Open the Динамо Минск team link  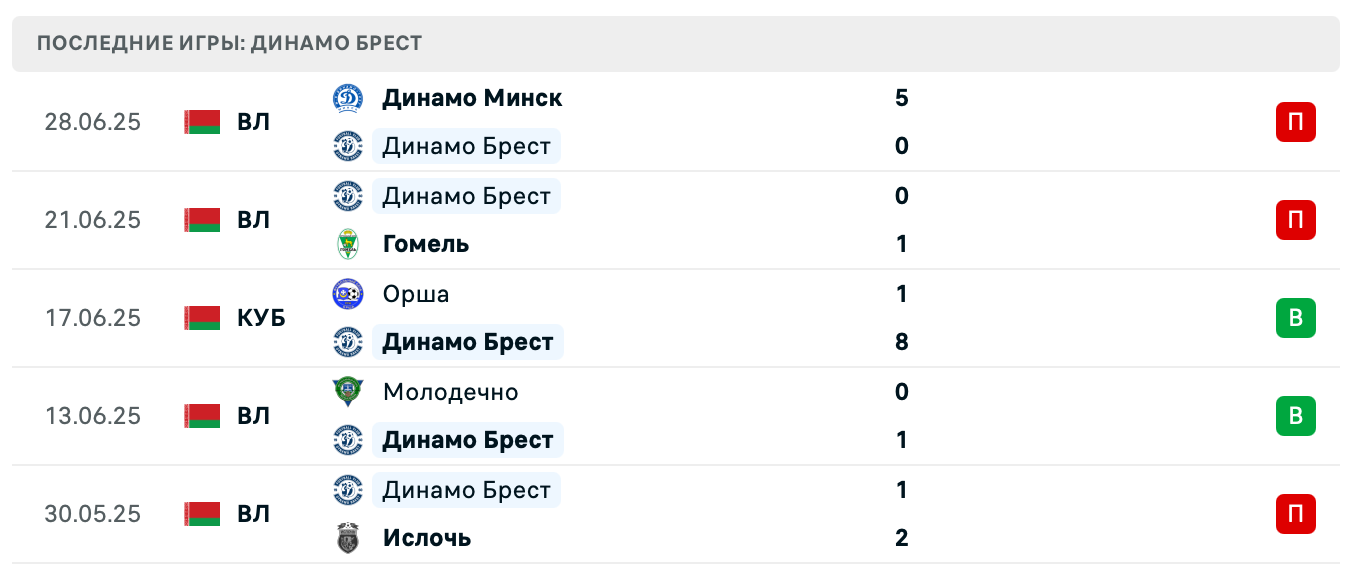472,98
